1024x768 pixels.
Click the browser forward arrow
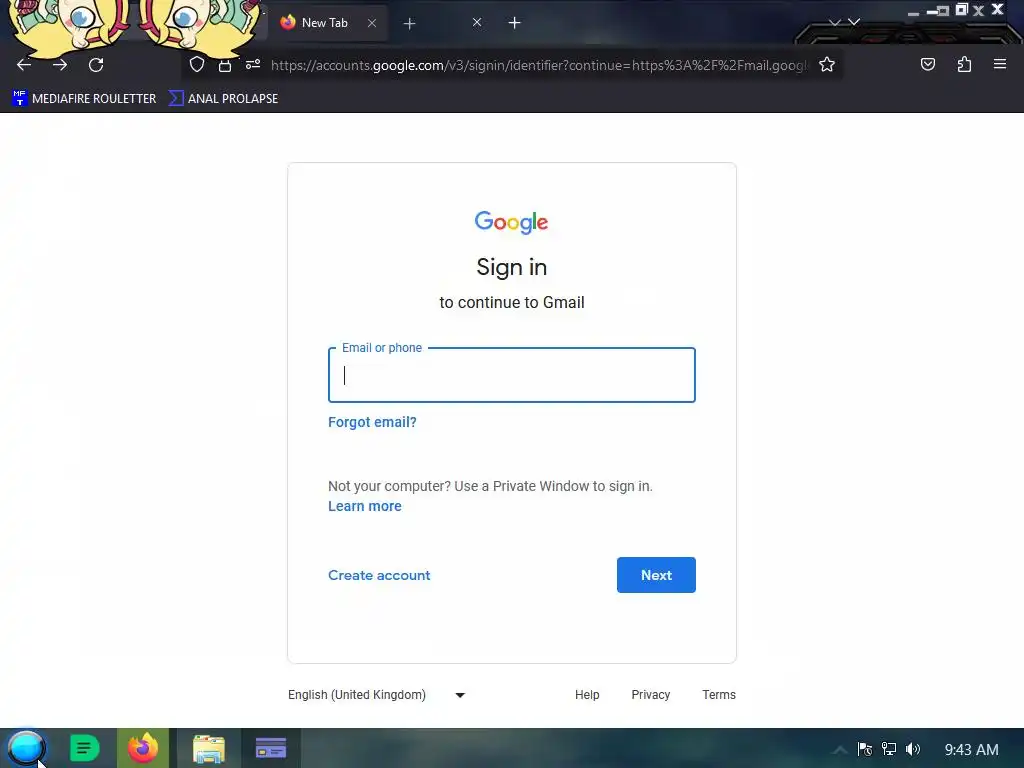tap(60, 65)
